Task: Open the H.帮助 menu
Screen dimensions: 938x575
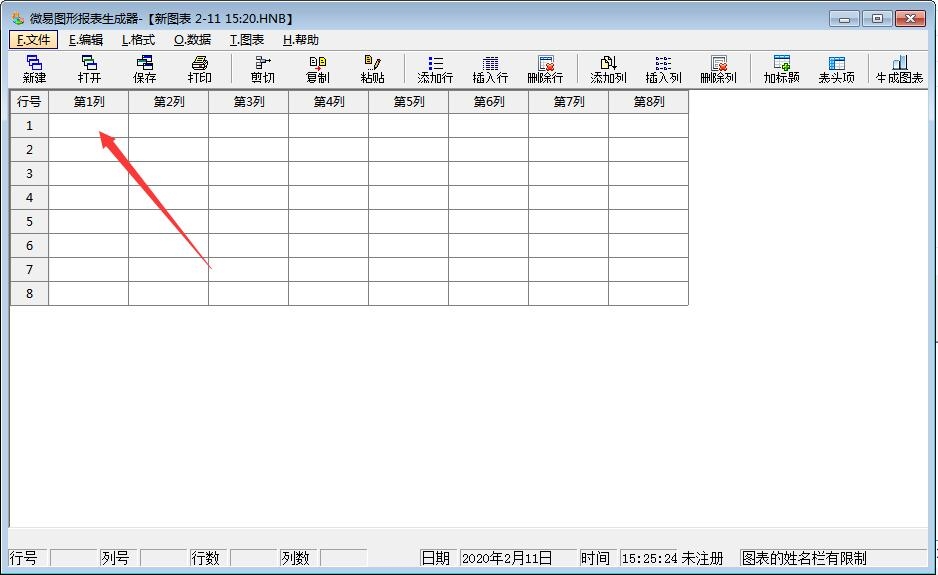Action: tap(300, 40)
